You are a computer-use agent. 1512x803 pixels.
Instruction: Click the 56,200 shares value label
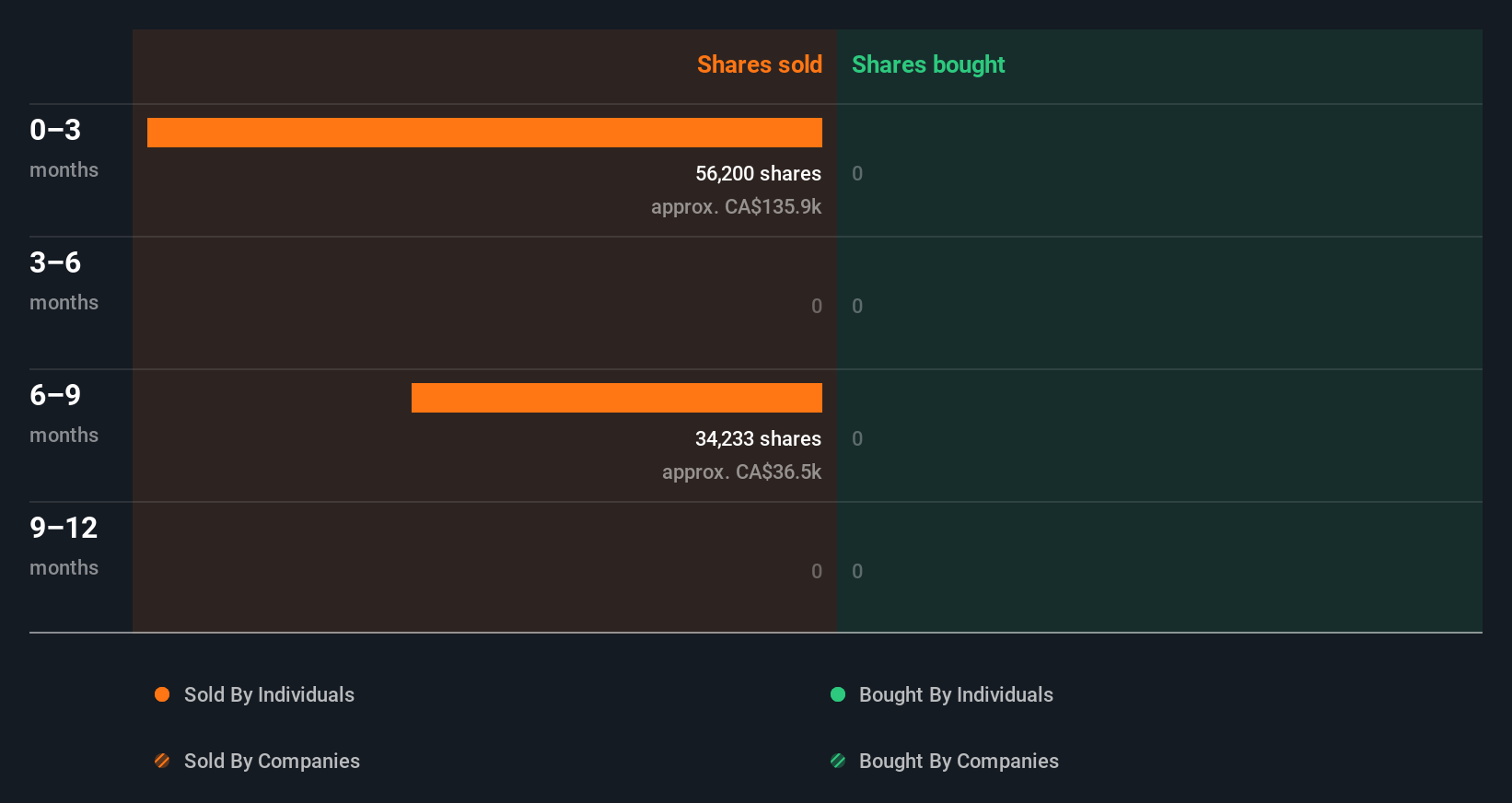coord(758,173)
